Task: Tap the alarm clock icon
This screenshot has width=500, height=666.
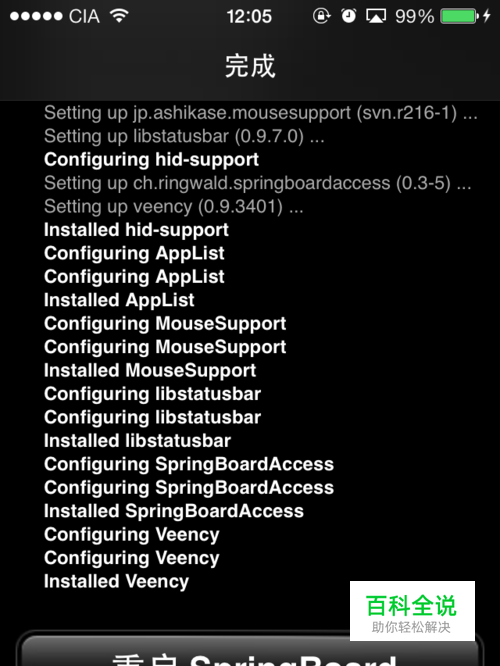Action: (348, 16)
